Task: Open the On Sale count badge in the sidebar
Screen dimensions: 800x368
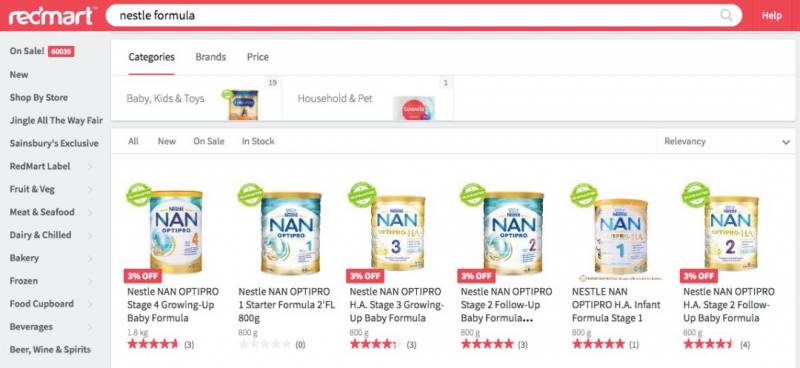Action: click(x=61, y=52)
